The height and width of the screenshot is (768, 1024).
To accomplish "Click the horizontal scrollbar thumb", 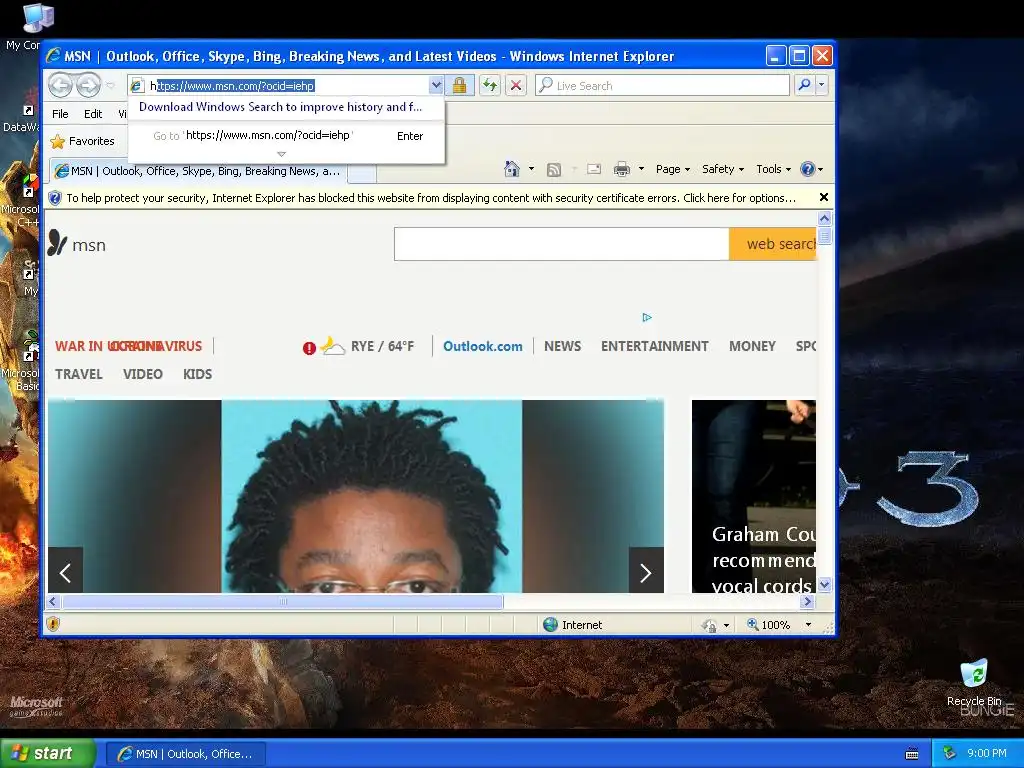I will (282, 601).
